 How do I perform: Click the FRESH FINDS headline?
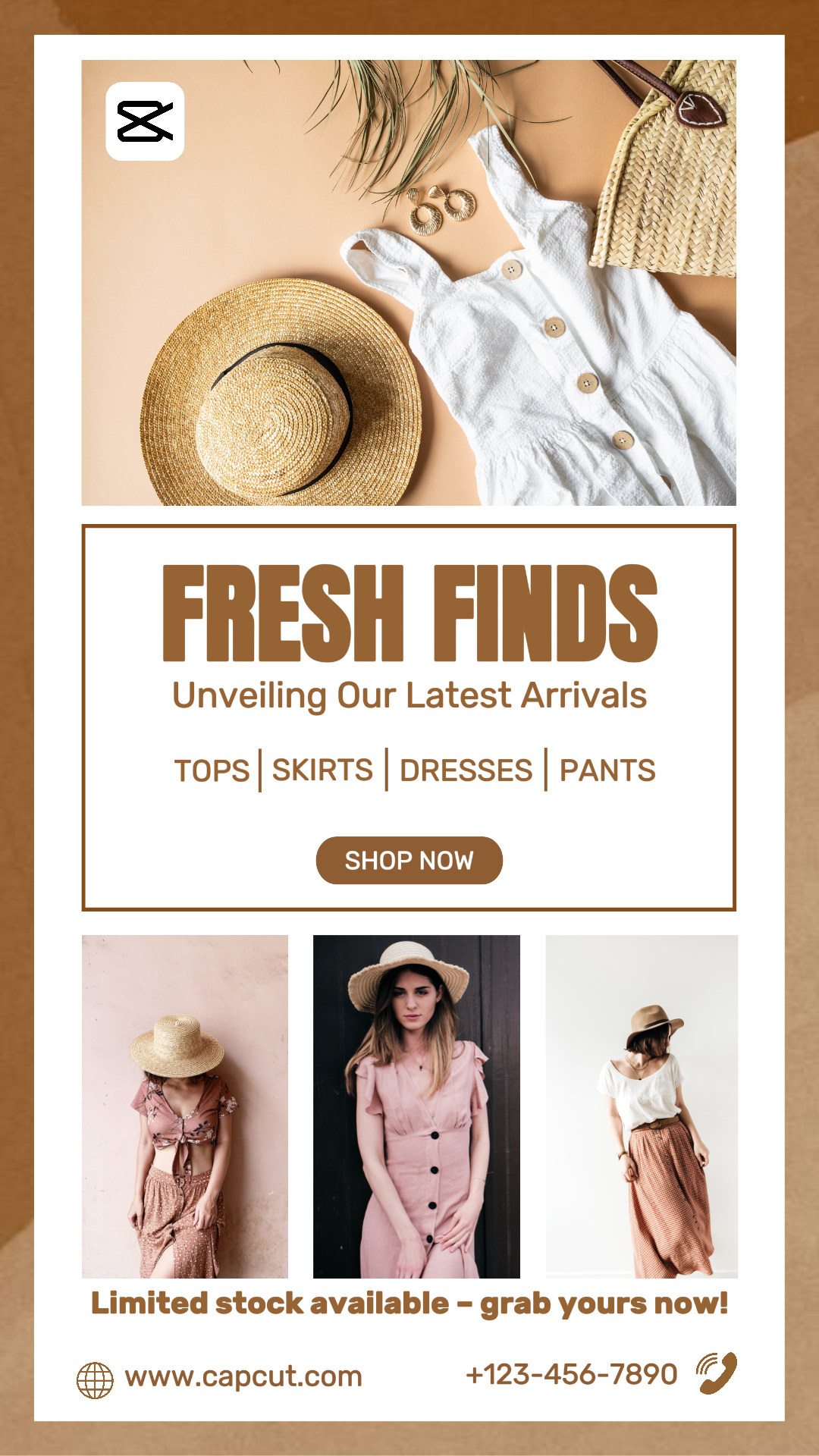[x=410, y=613]
